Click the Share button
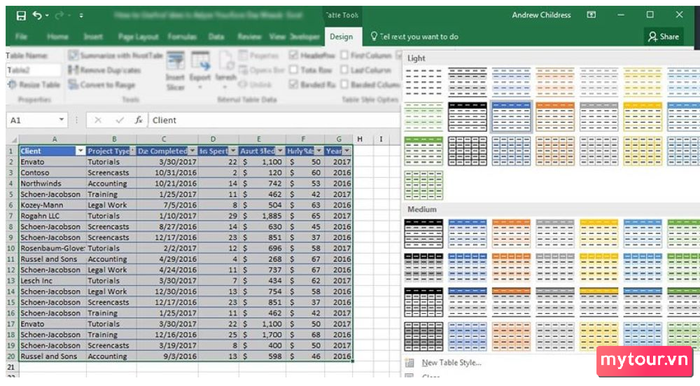Screen dimensions: 700x386 pyautogui.click(x=664, y=37)
